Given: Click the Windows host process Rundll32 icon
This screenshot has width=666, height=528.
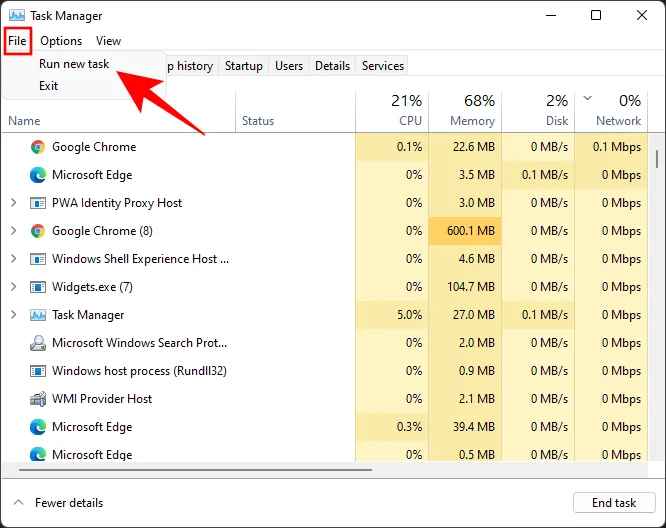Looking at the screenshot, I should tap(38, 371).
